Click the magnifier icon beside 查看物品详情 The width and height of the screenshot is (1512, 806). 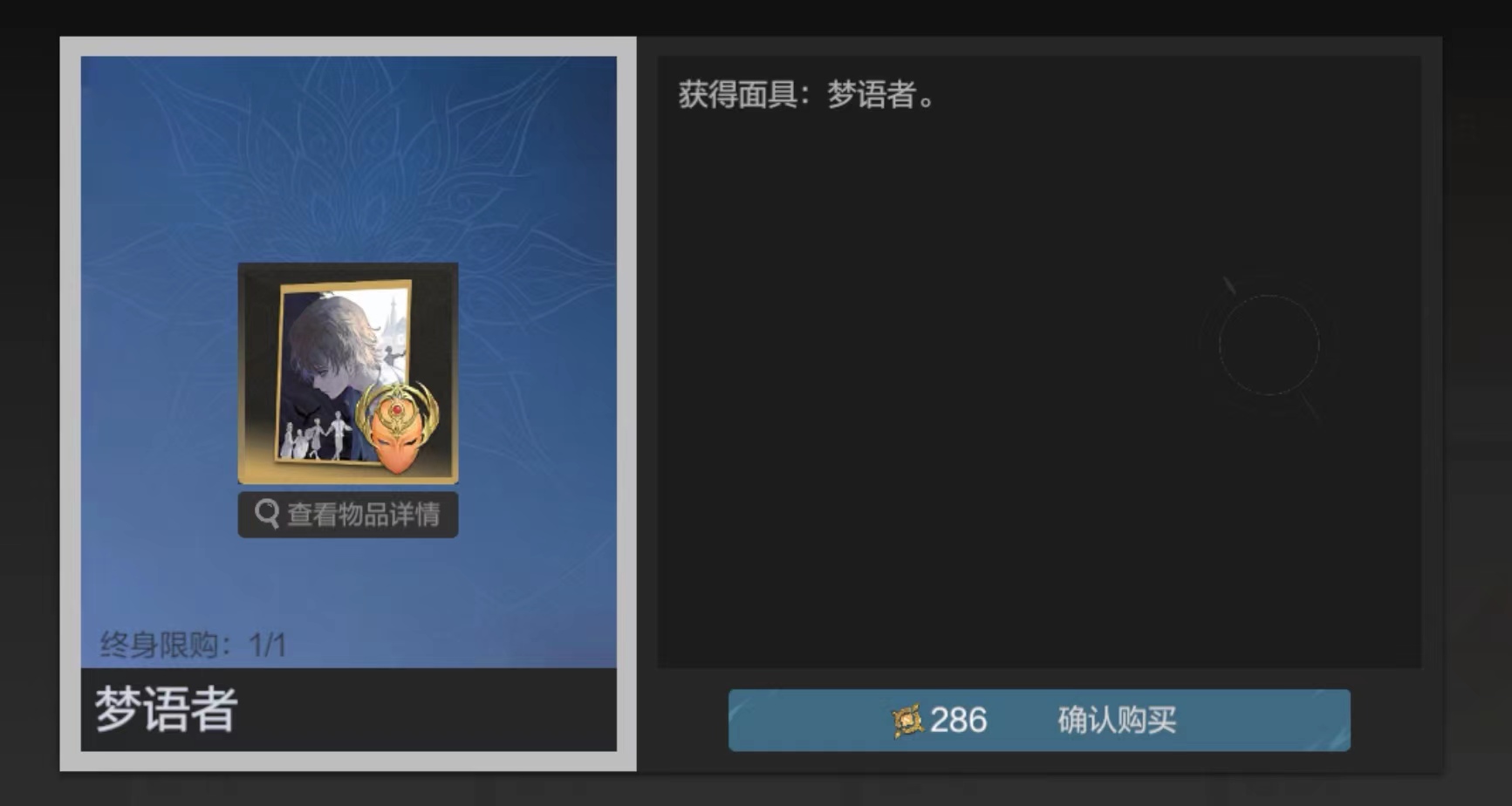(267, 514)
